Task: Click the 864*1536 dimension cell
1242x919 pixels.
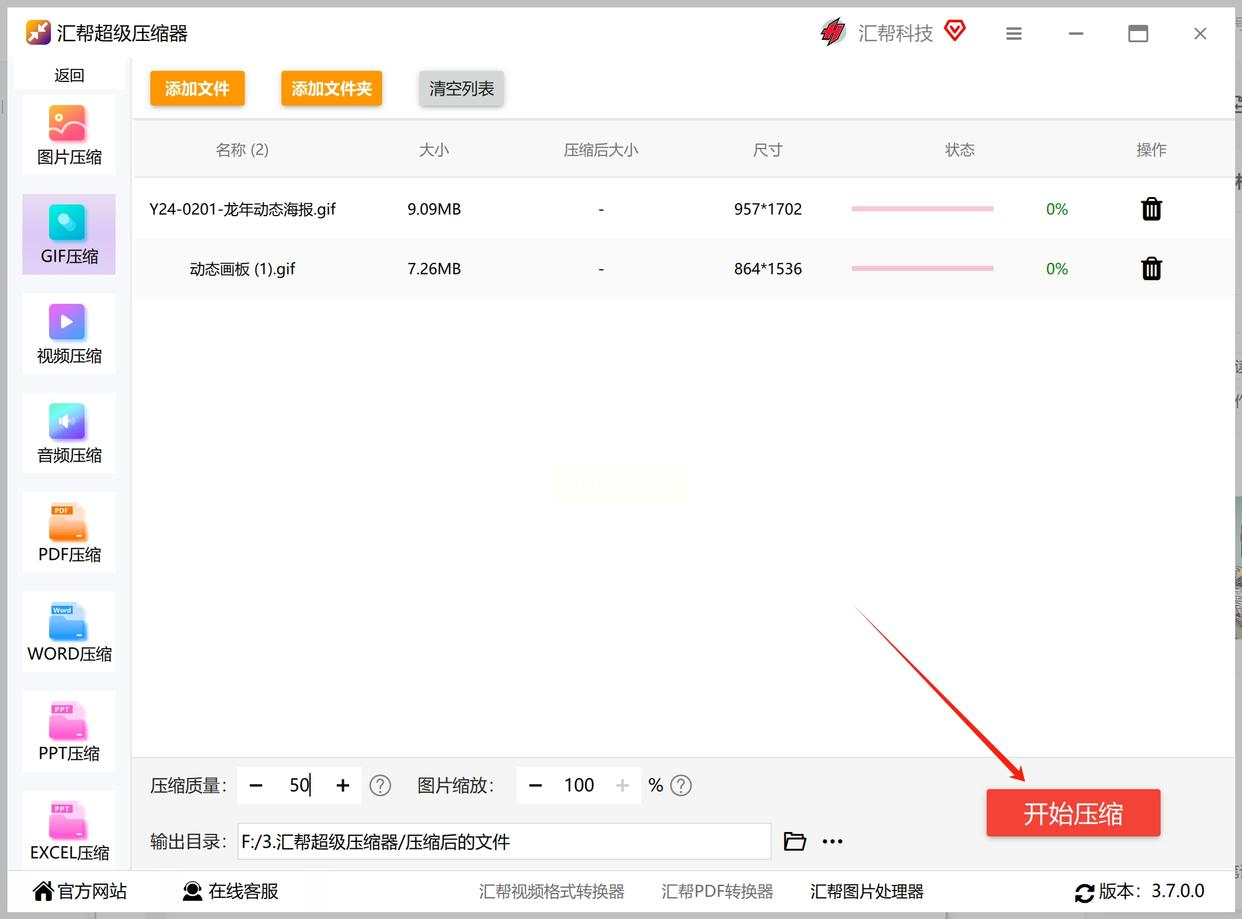Action: [x=768, y=268]
